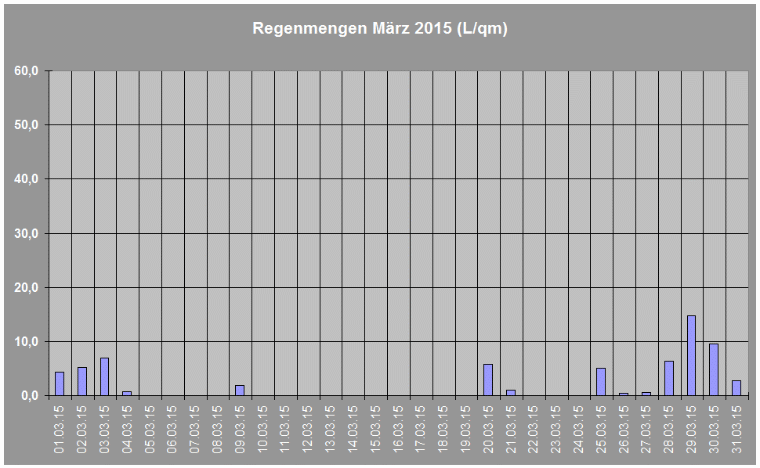
Task: Select the x-axis date label 23.03.15
Action: click(x=556, y=428)
